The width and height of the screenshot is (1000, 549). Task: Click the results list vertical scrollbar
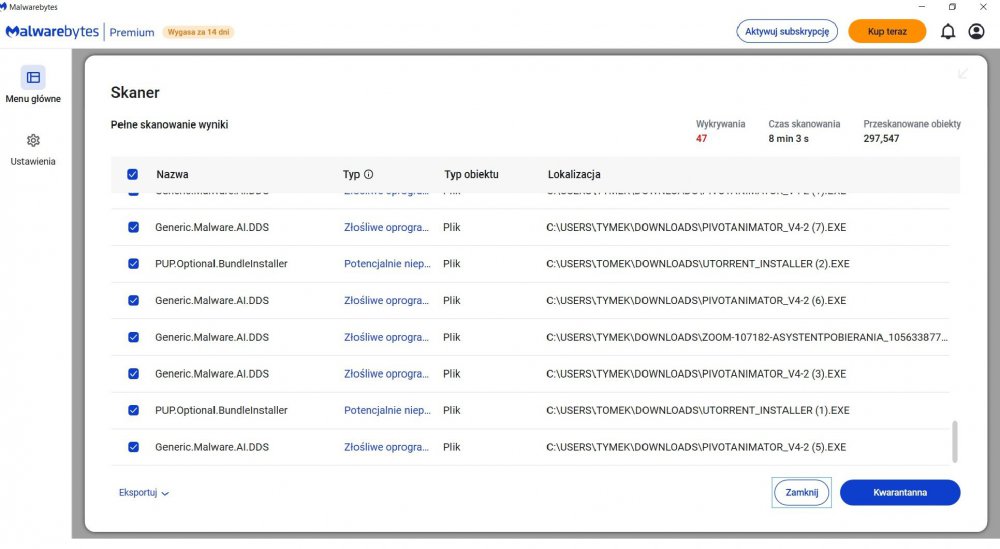(x=954, y=441)
